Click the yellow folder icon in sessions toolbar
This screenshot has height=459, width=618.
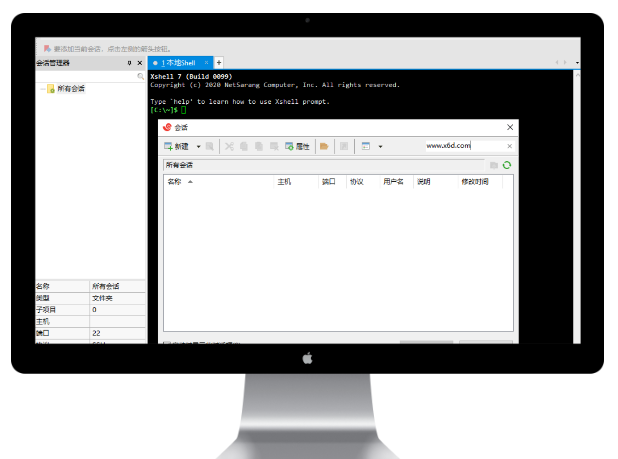click(x=324, y=146)
